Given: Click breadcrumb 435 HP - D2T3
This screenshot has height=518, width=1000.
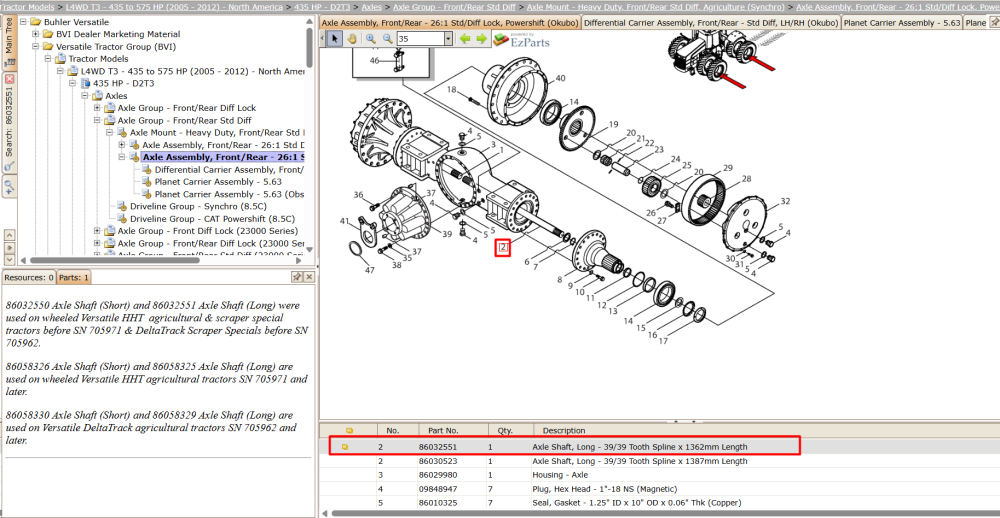Looking at the screenshot, I should click(324, 7).
